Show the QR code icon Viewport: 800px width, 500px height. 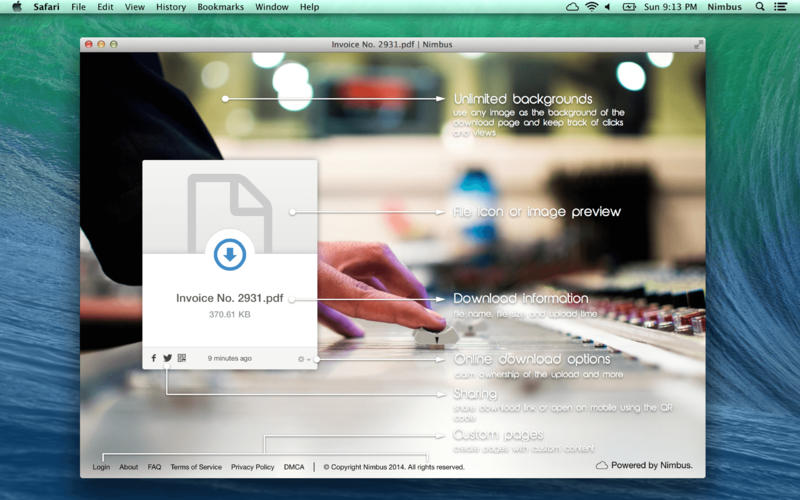pyautogui.click(x=182, y=358)
